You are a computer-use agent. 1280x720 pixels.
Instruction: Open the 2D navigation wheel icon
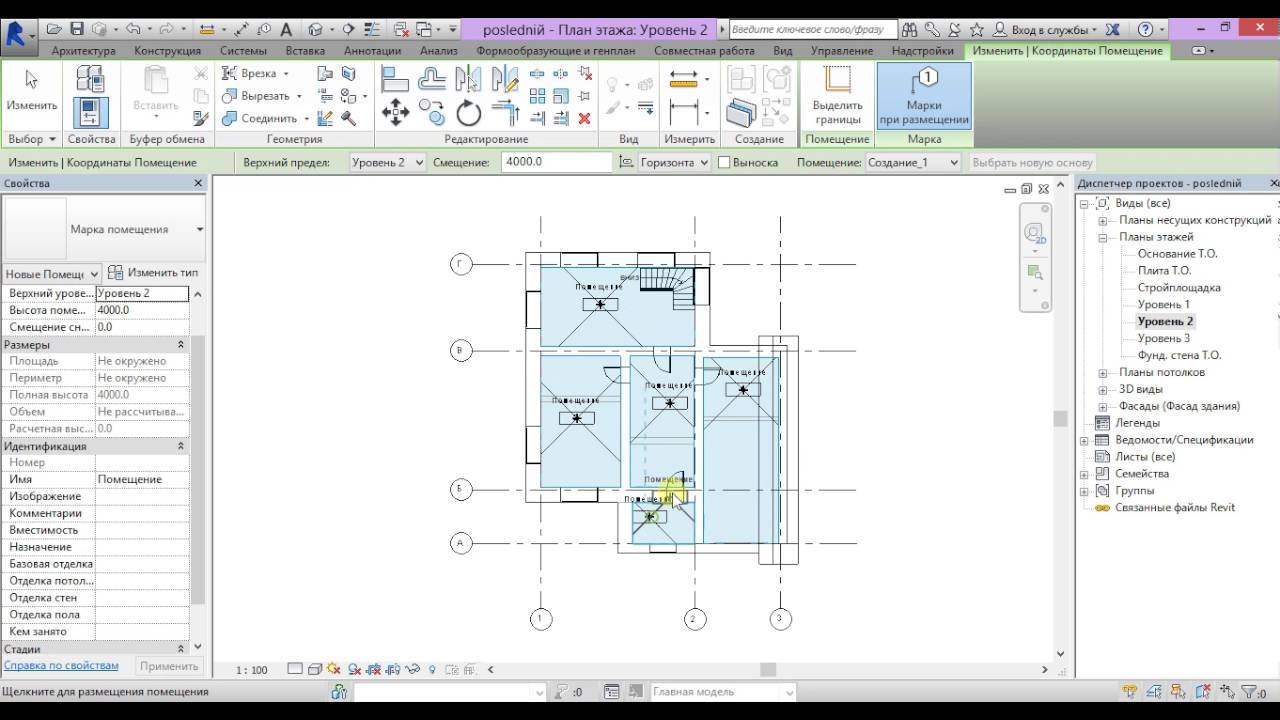1035,234
